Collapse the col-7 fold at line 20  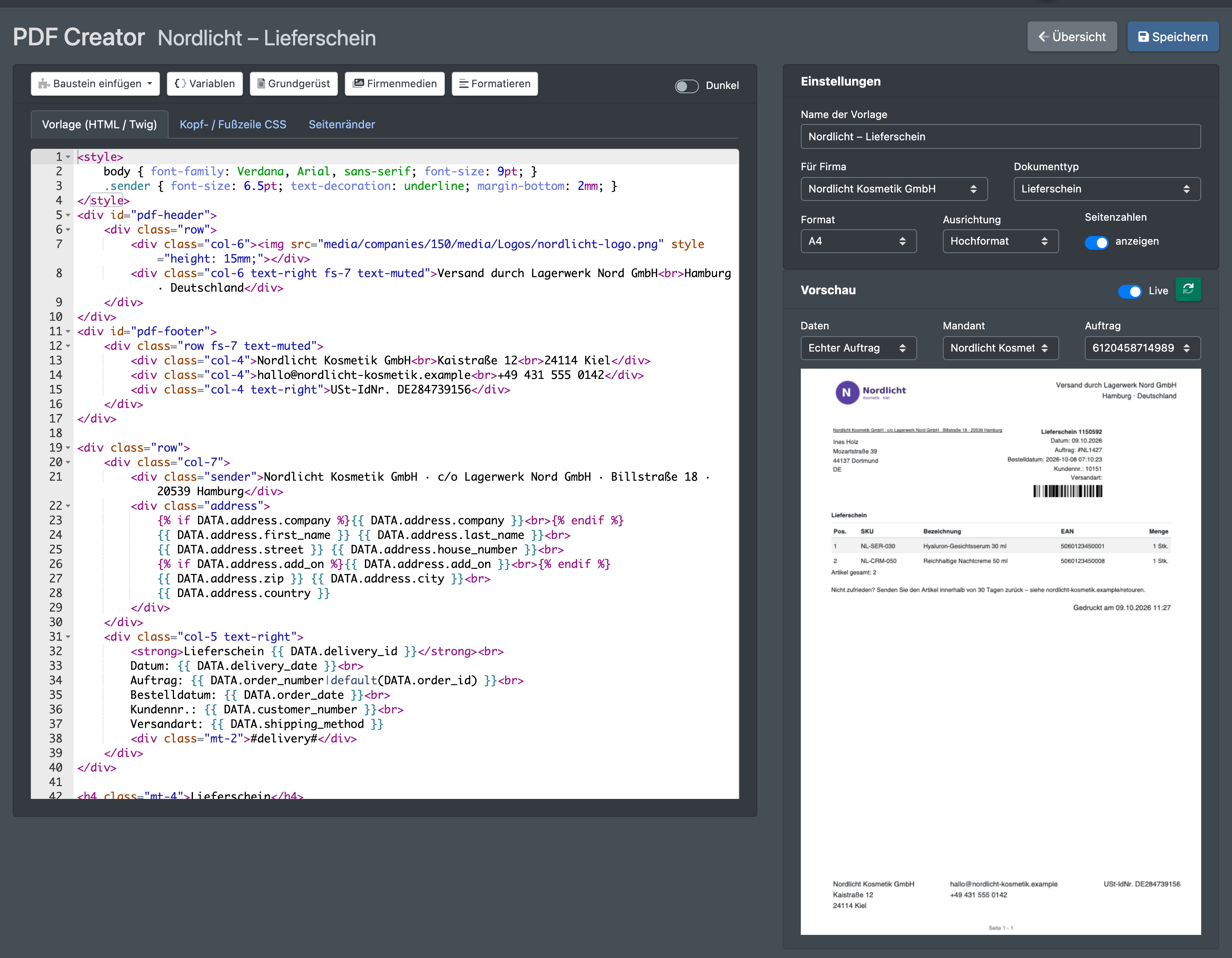(68, 462)
